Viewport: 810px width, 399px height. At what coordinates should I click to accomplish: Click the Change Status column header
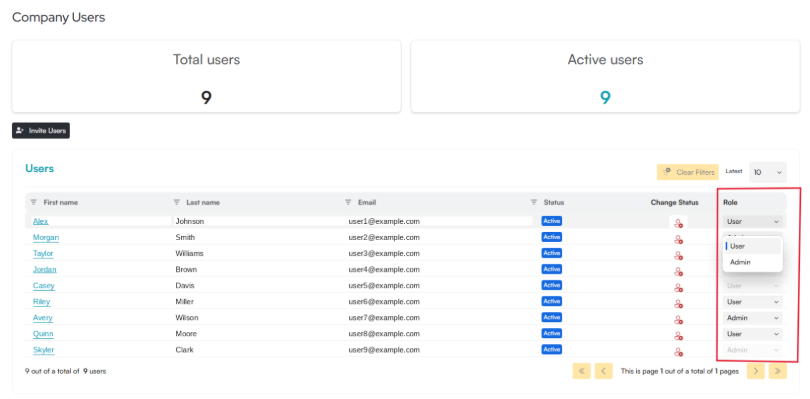pos(674,202)
